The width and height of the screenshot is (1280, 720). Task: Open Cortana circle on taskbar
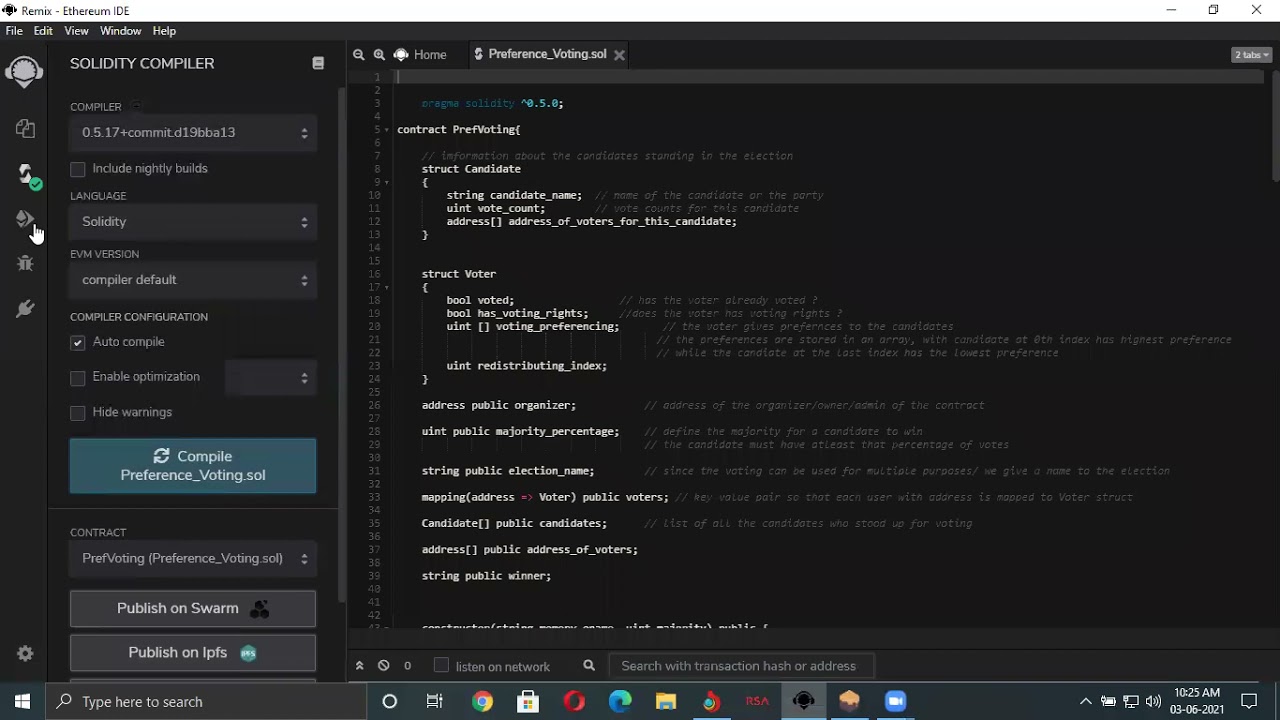click(390, 701)
